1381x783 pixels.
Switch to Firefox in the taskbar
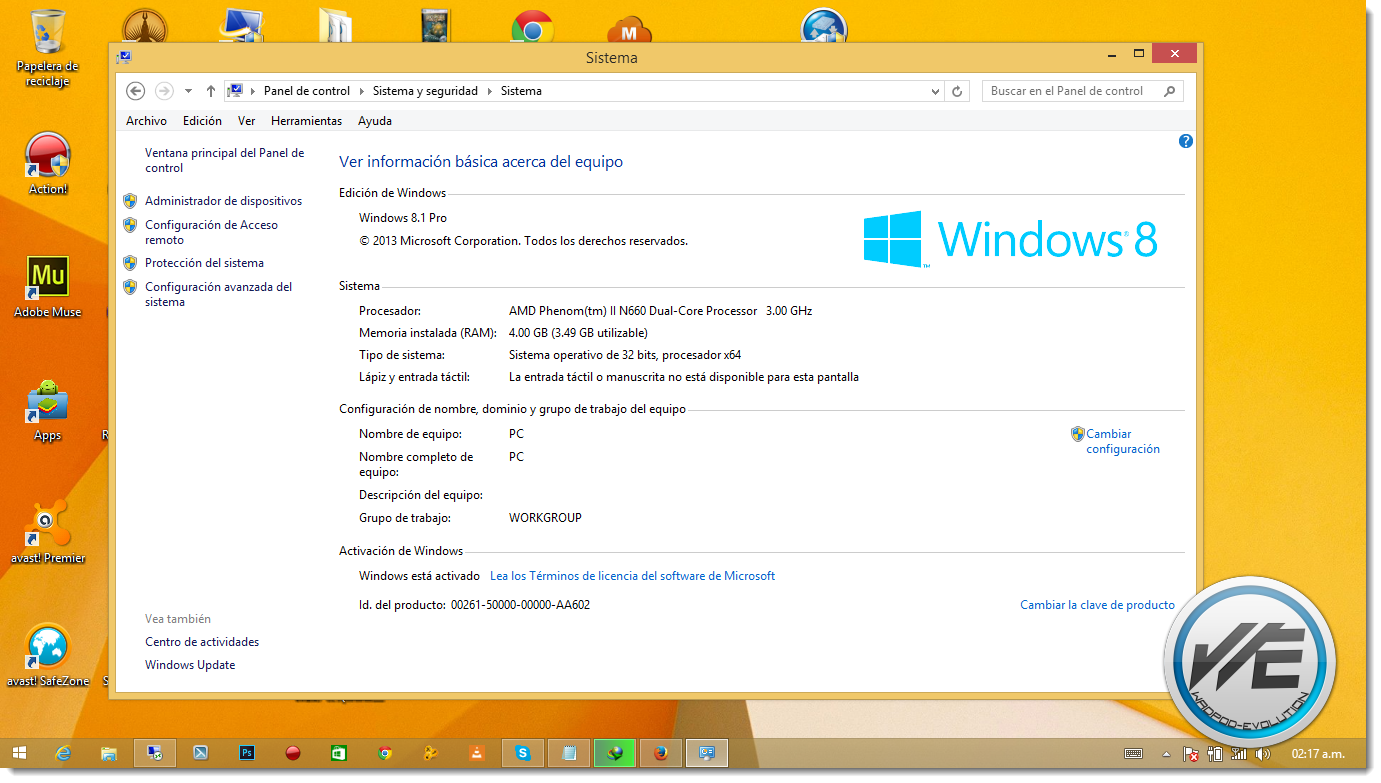(x=660, y=753)
